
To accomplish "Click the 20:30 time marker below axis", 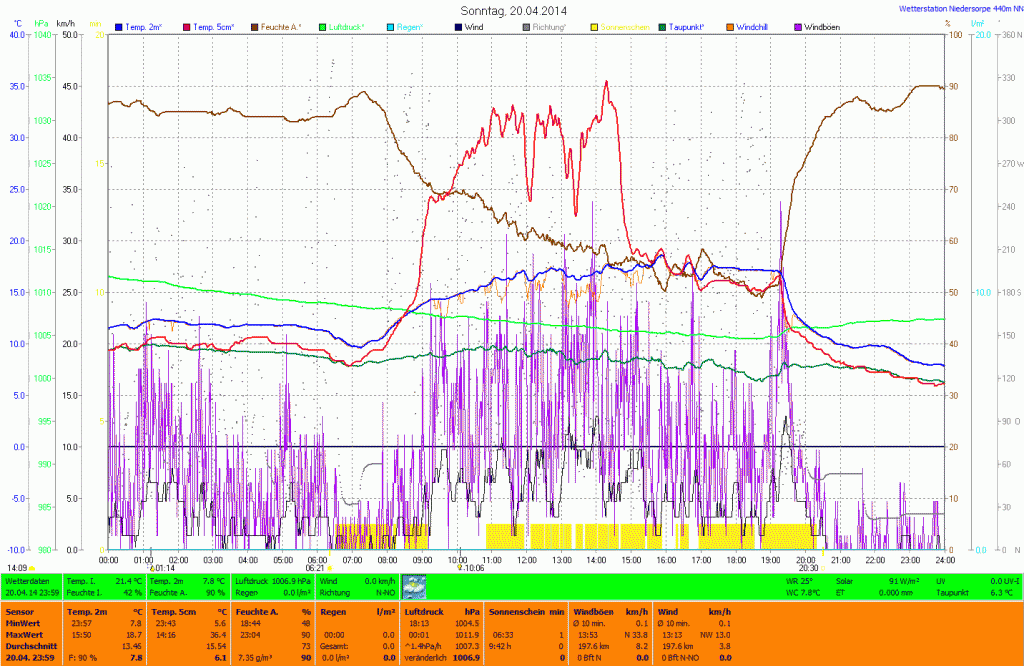I will (808, 568).
